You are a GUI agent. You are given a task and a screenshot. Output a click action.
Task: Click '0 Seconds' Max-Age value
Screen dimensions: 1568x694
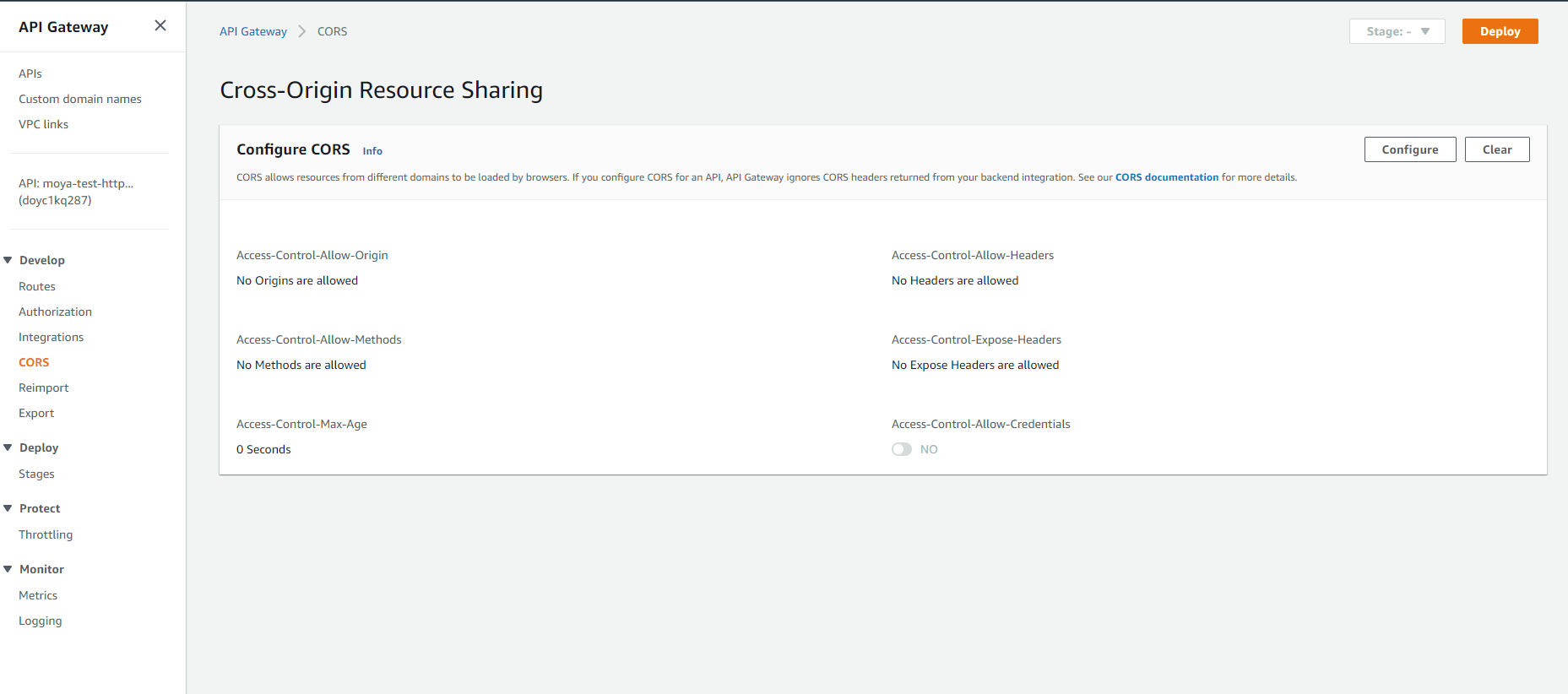point(263,449)
